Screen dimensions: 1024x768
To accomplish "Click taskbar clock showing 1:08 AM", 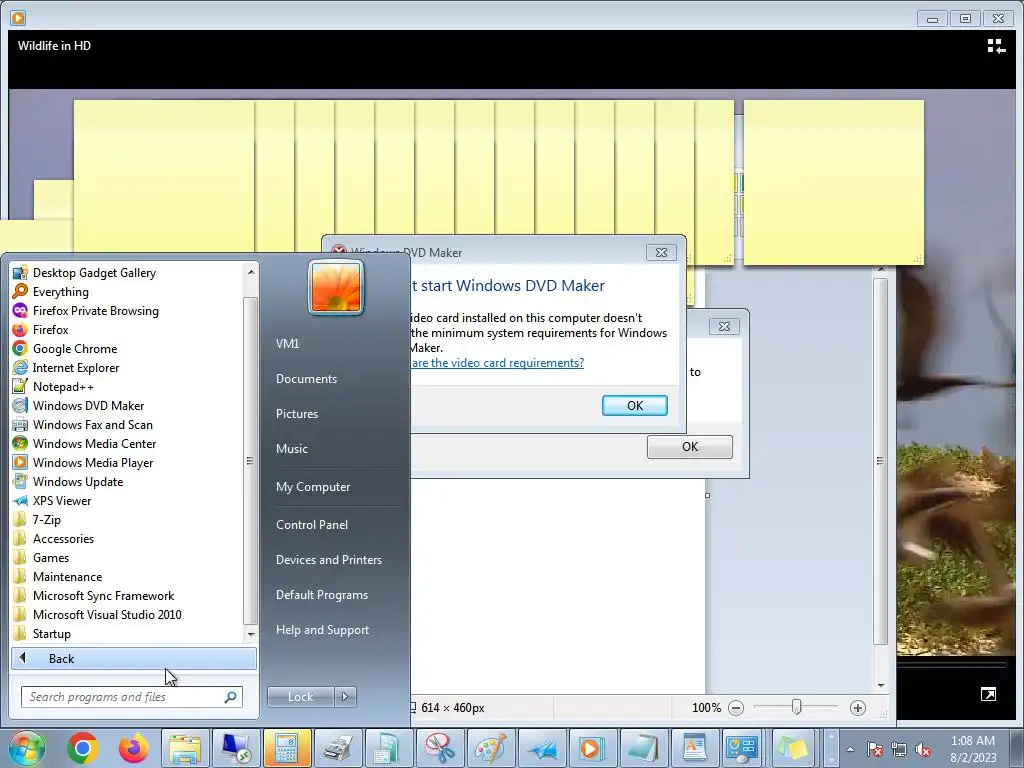I will [x=973, y=749].
